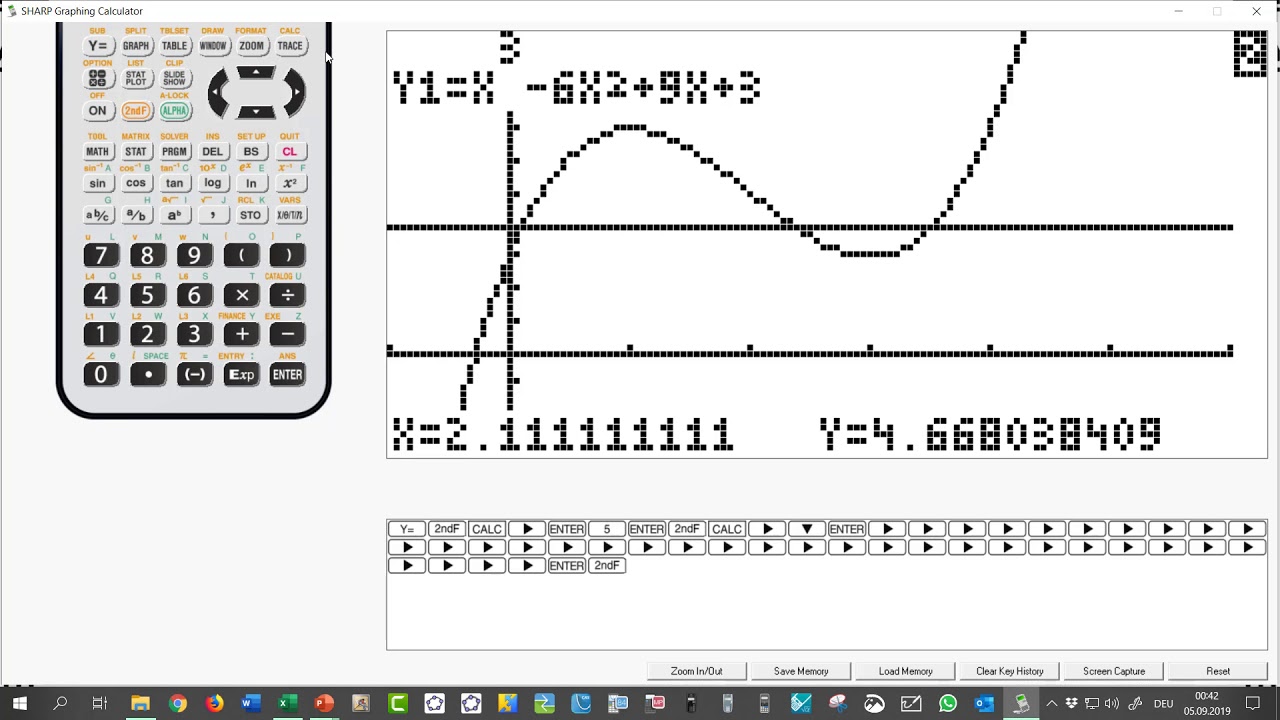Click the a b/c mixed fraction key
The width and height of the screenshot is (1280, 720).
(97, 215)
